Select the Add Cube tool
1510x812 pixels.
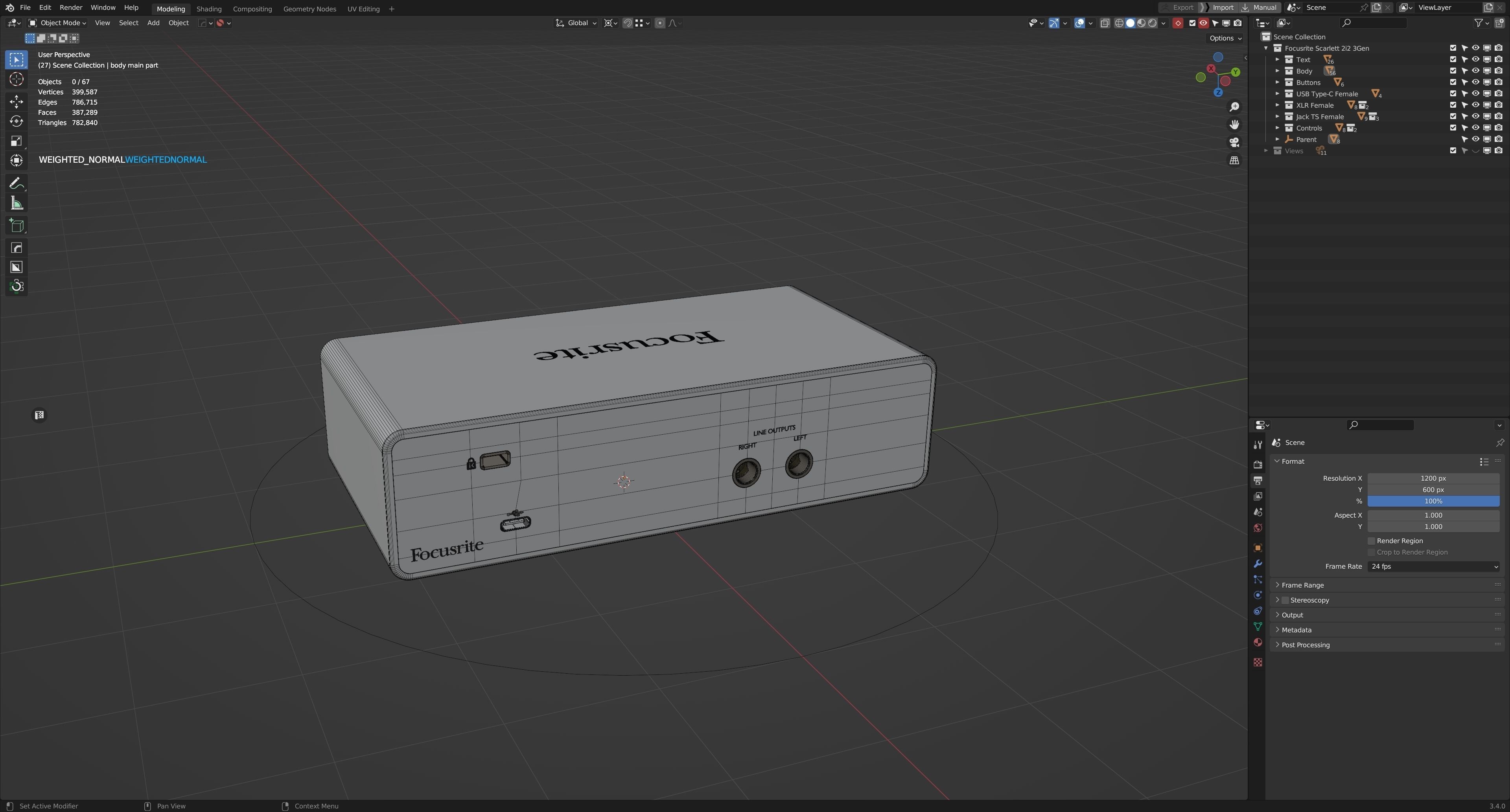point(17,226)
